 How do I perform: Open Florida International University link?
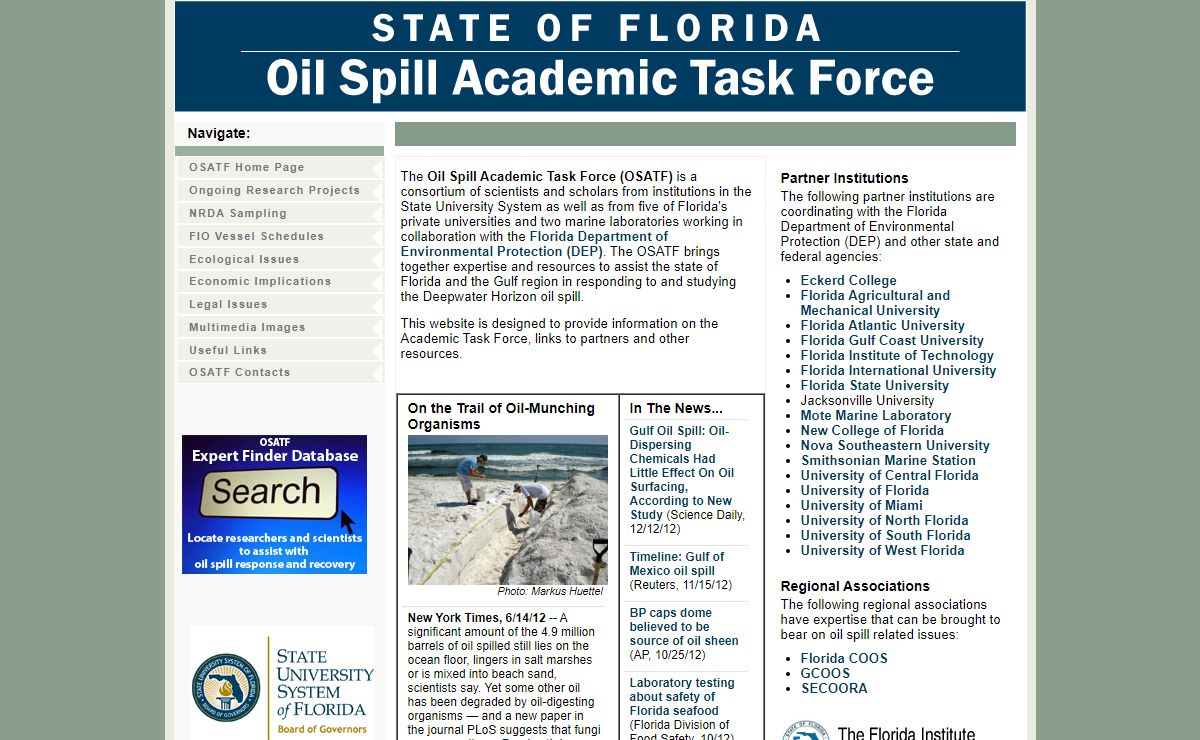tap(899, 371)
